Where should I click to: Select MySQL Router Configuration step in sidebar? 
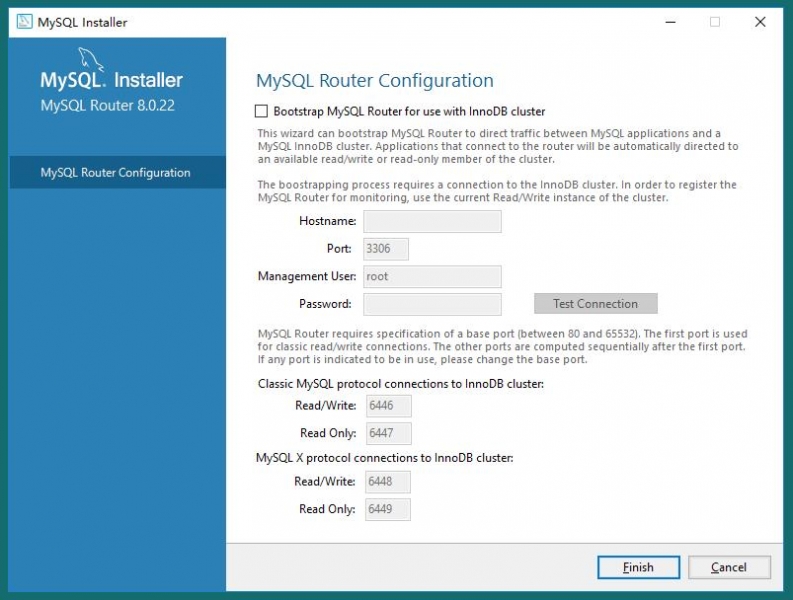[x=115, y=172]
